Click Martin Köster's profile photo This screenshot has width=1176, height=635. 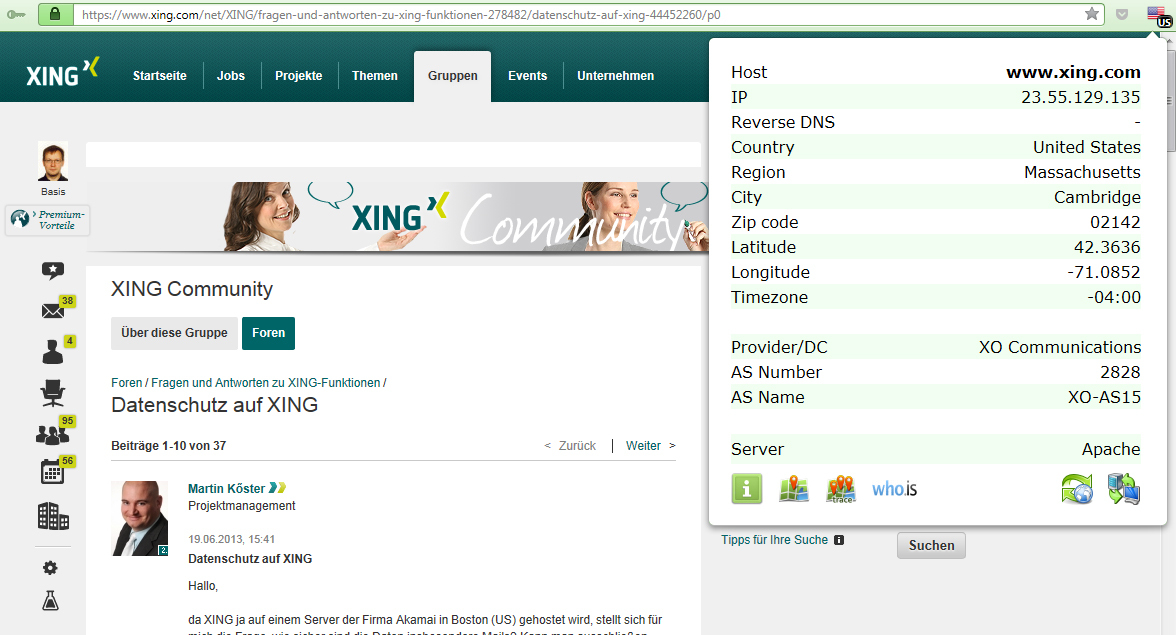click(140, 518)
